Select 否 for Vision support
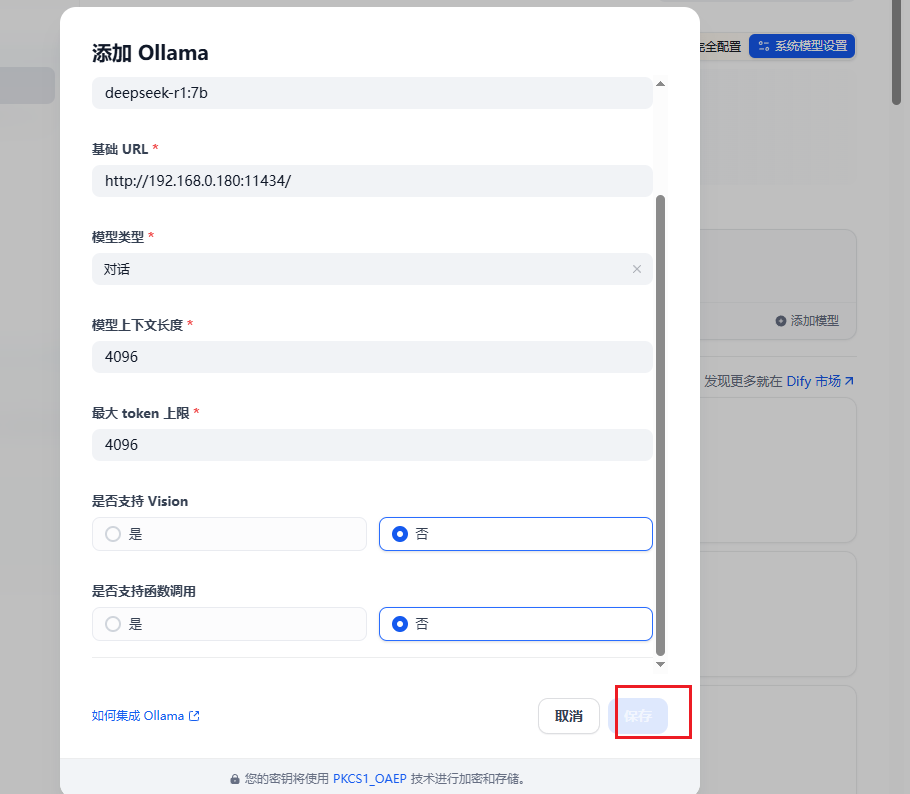 click(x=515, y=534)
